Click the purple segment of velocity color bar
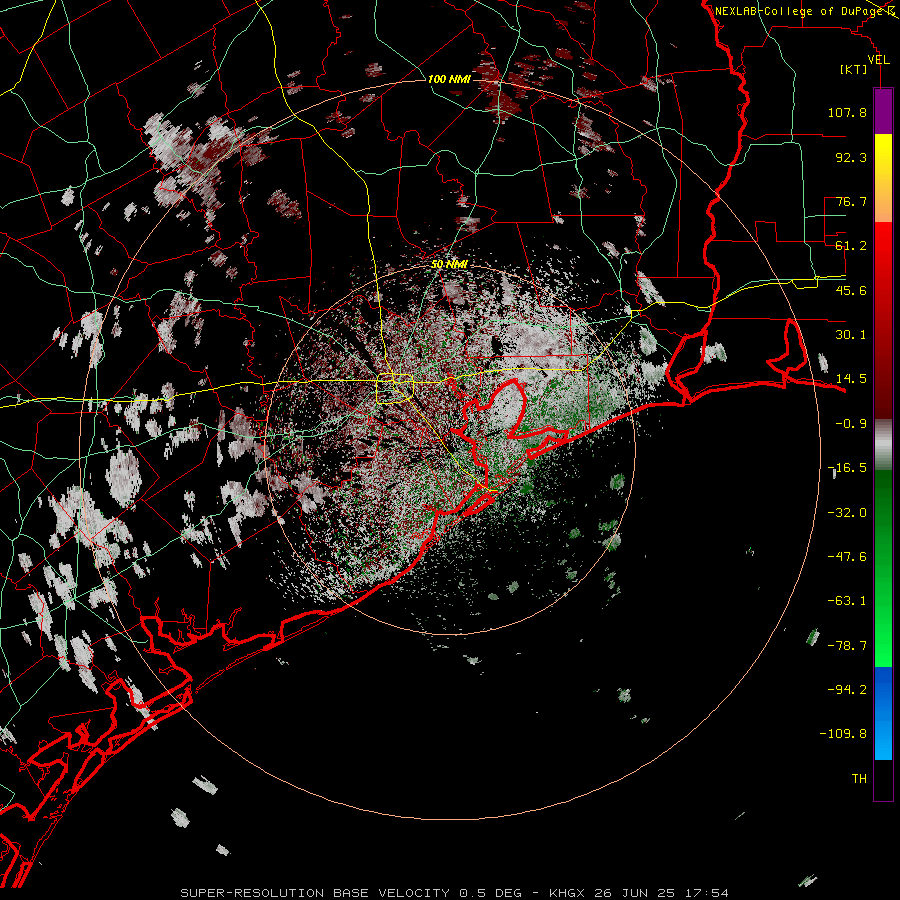The image size is (900, 900). (883, 111)
